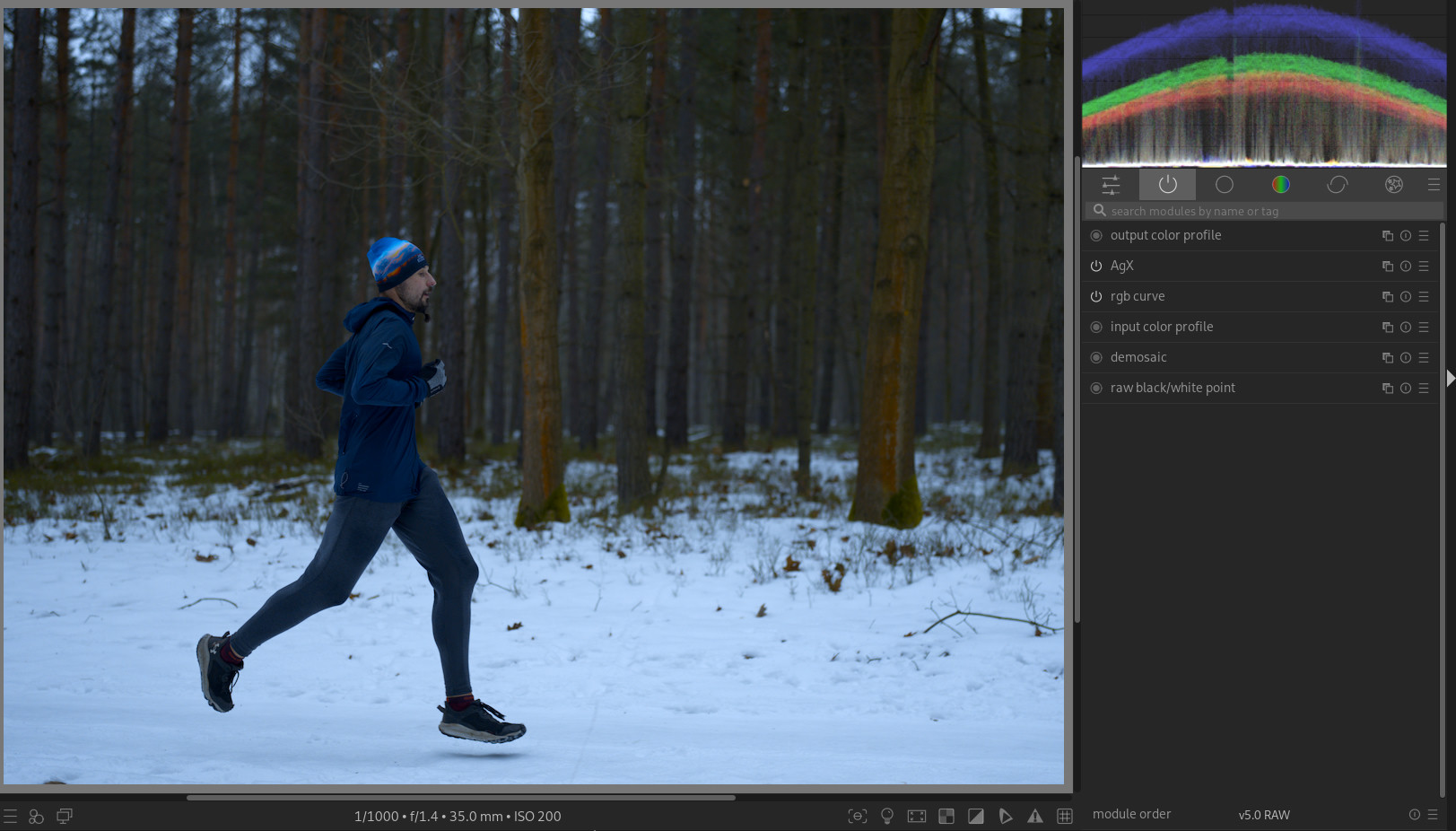
Task: Click the waveform histogram display
Action: 1264,83
